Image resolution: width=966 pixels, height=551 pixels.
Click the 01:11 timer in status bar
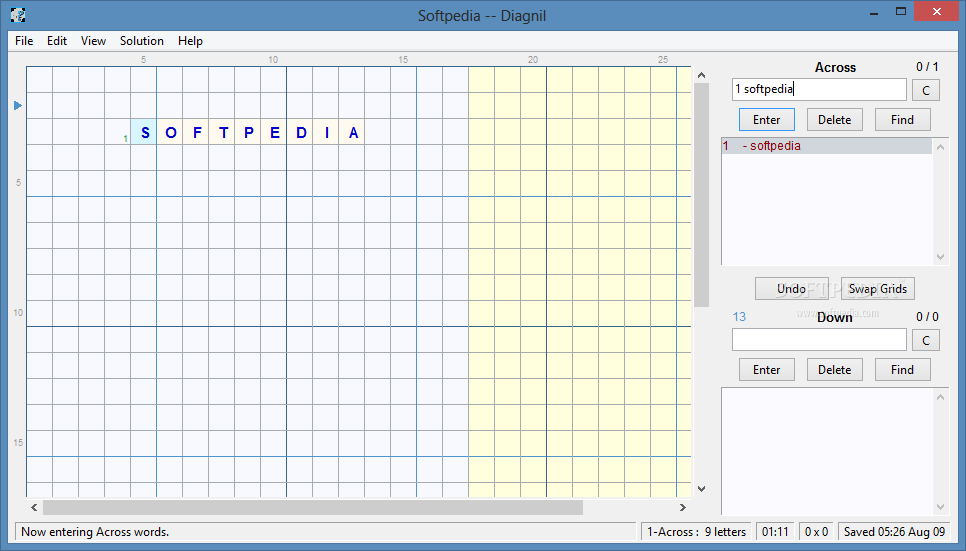coord(775,532)
